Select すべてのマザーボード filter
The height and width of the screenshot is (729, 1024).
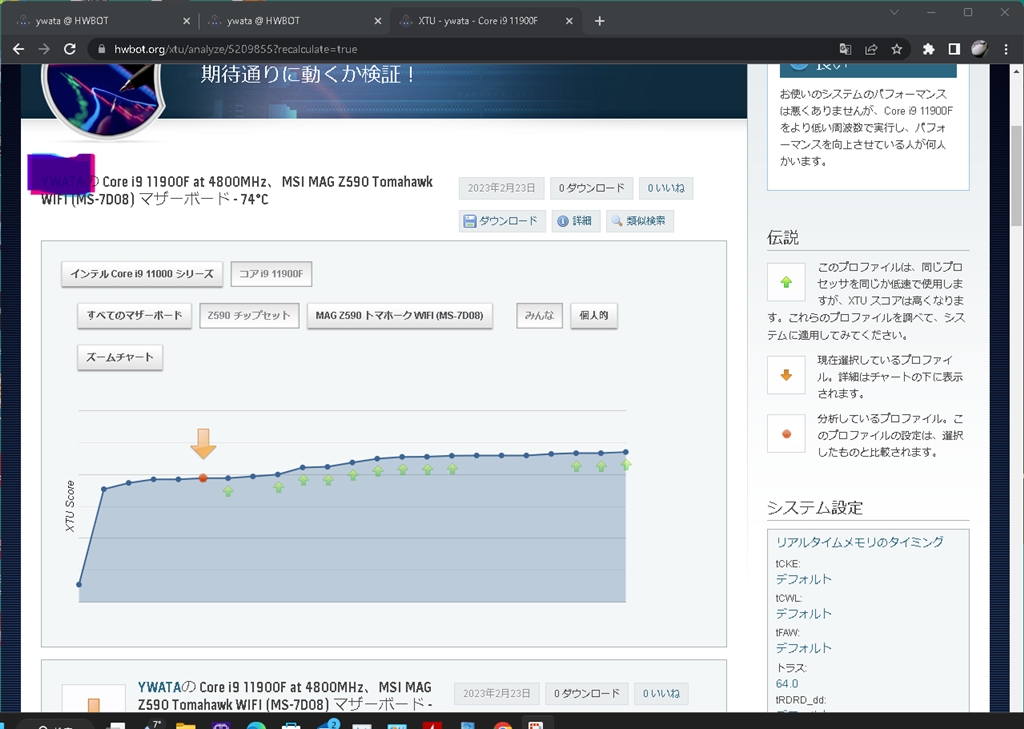pos(135,316)
